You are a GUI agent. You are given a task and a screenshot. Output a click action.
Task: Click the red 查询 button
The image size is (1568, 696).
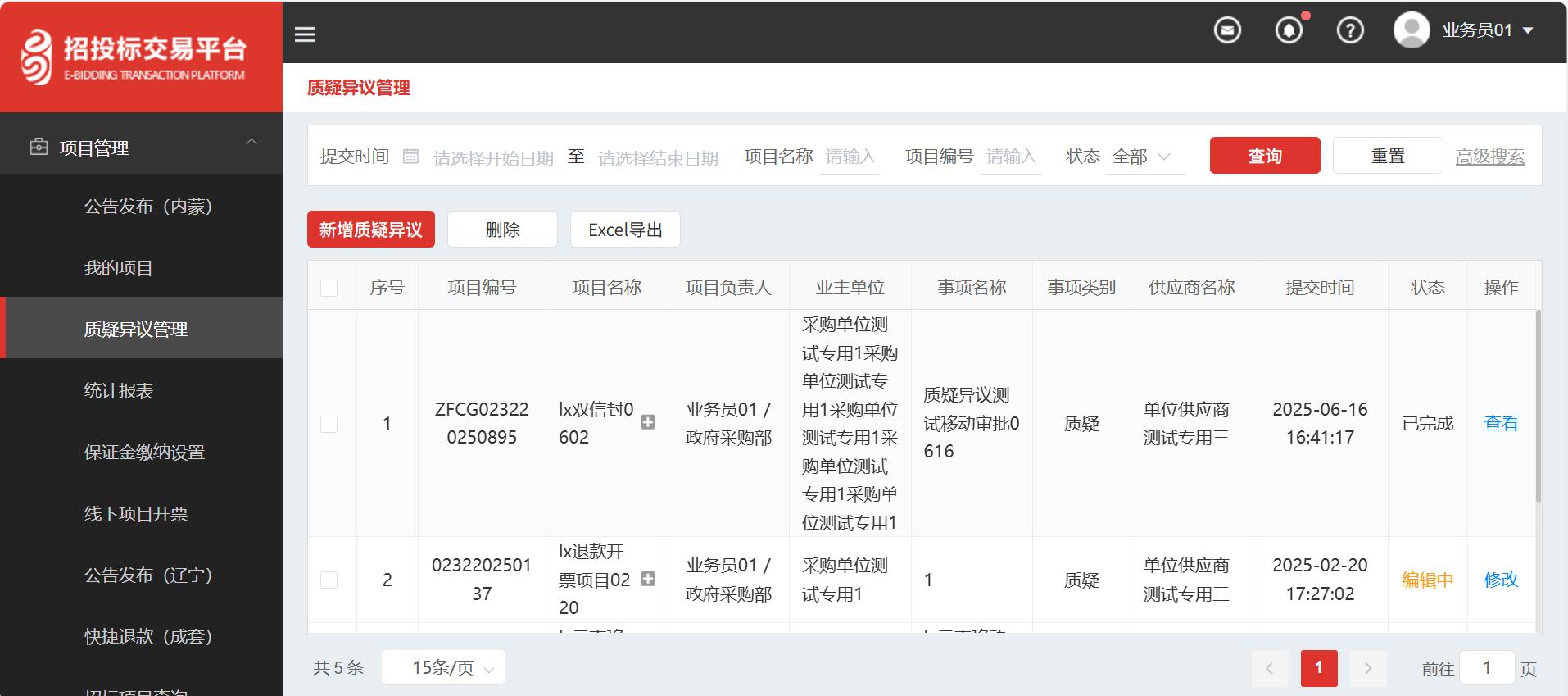tap(1264, 156)
